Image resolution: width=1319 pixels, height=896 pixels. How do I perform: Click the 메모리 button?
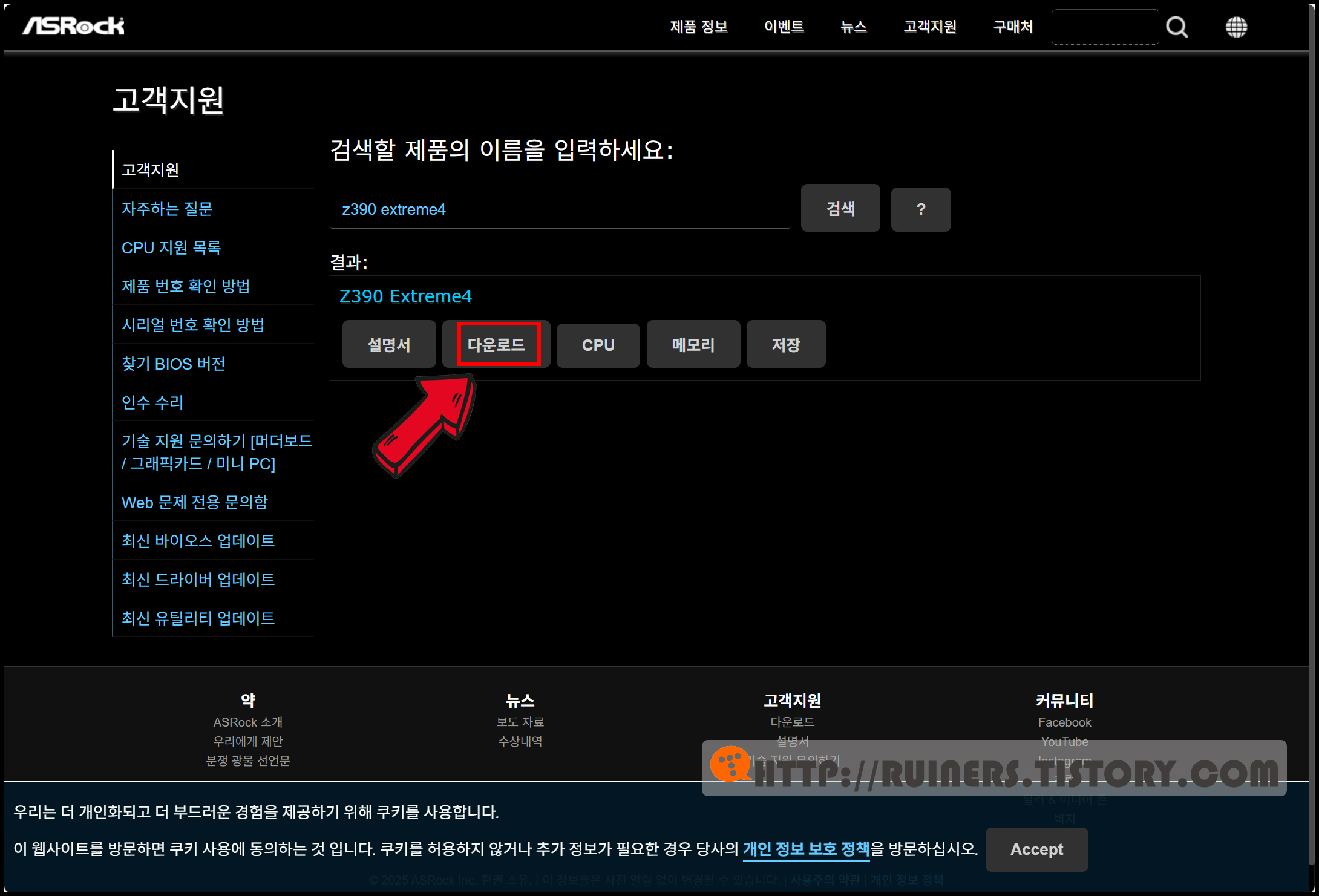[x=693, y=344]
